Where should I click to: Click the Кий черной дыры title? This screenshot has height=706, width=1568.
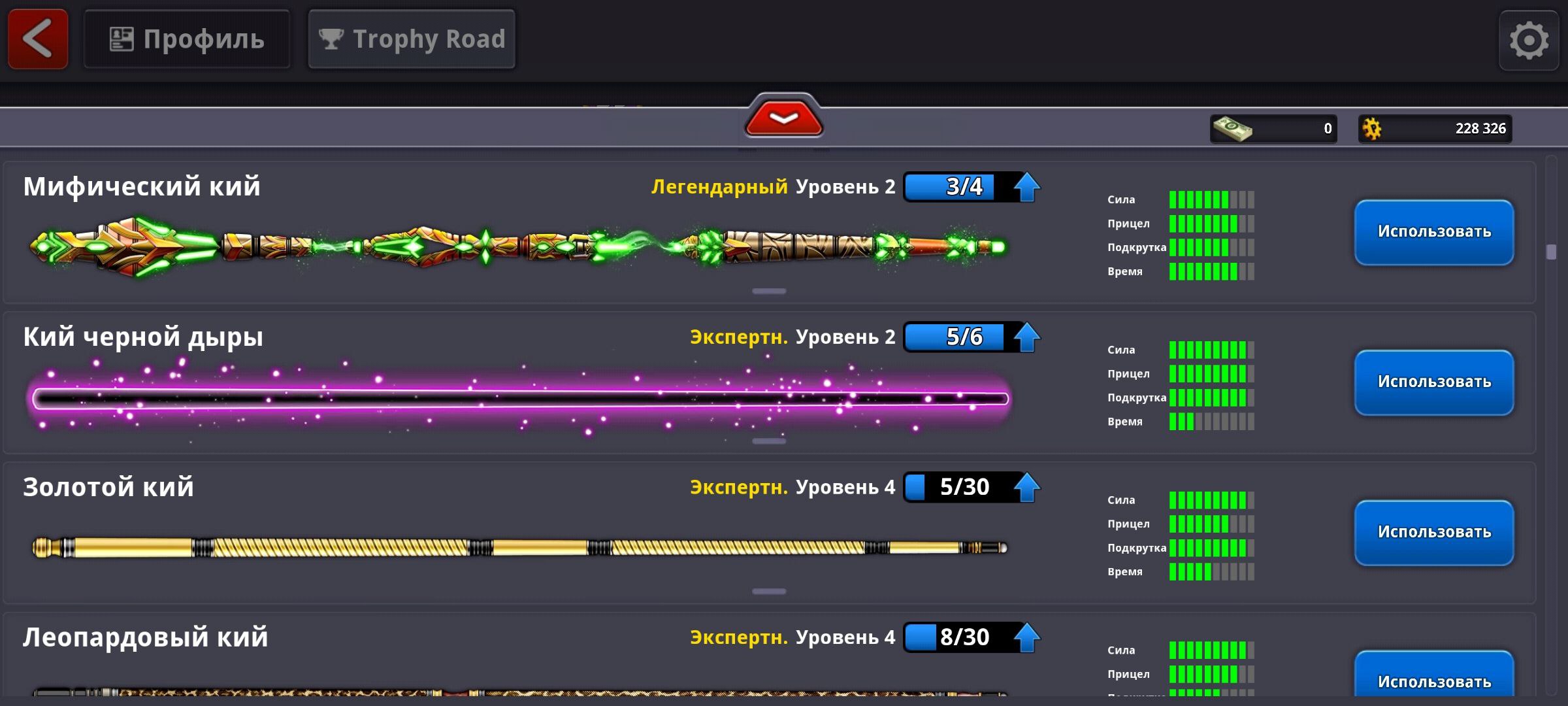(143, 337)
